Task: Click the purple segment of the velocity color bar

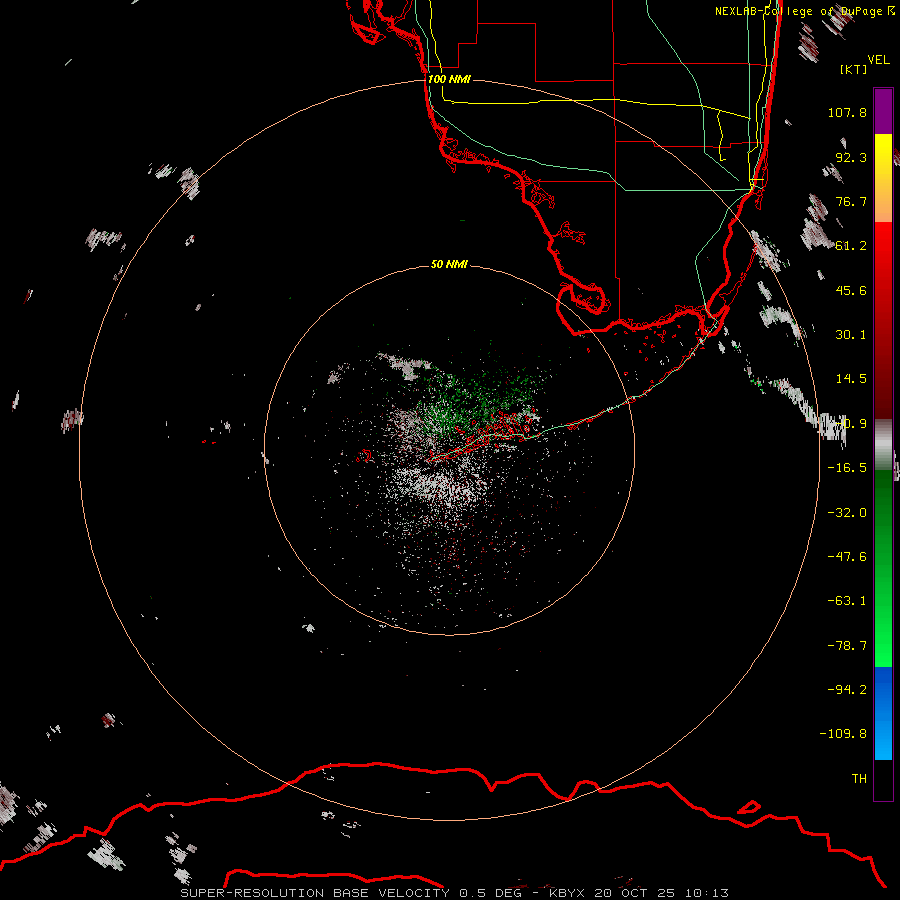Action: 883,111
